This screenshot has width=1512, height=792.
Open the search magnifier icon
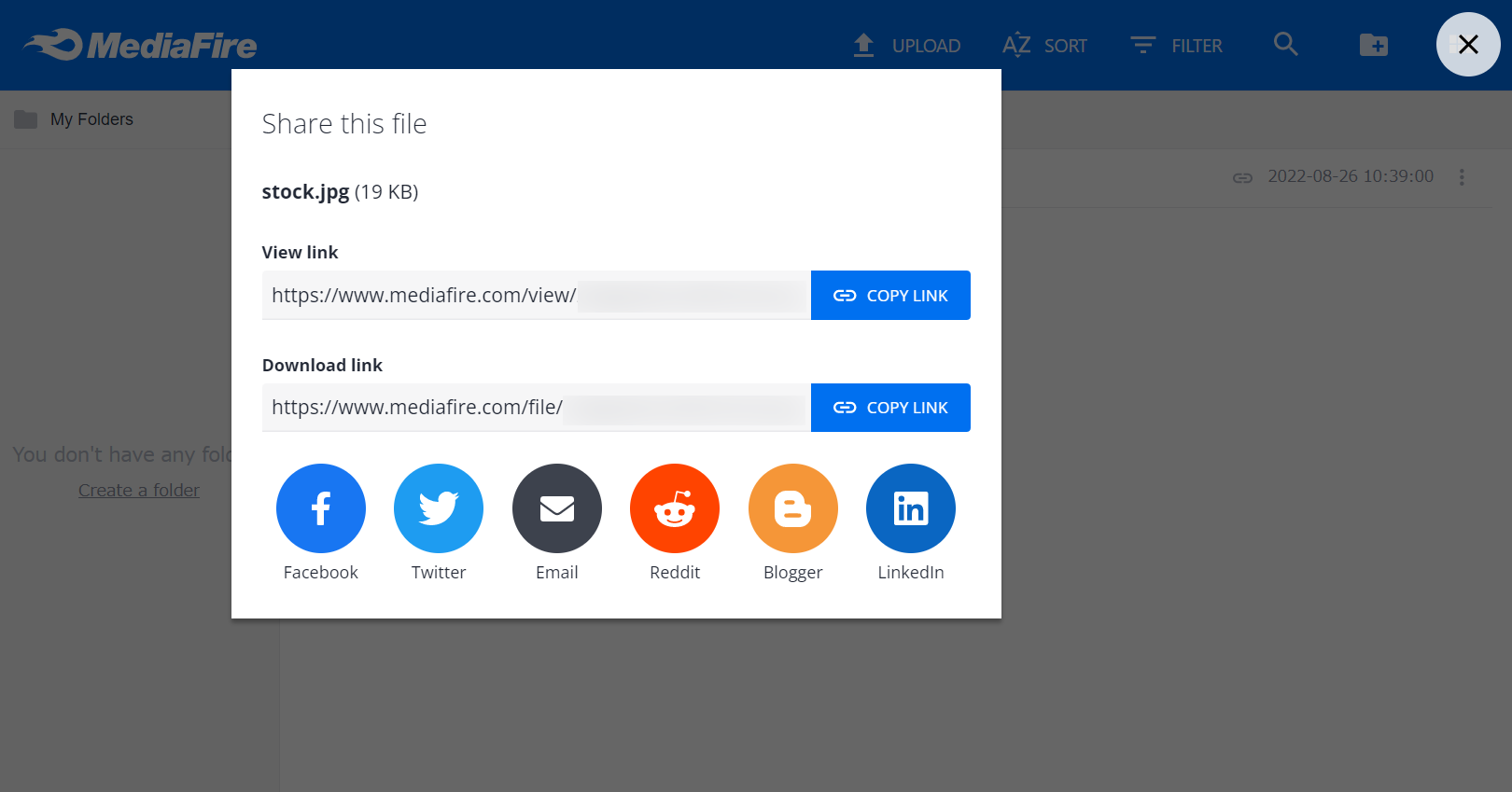[1286, 44]
